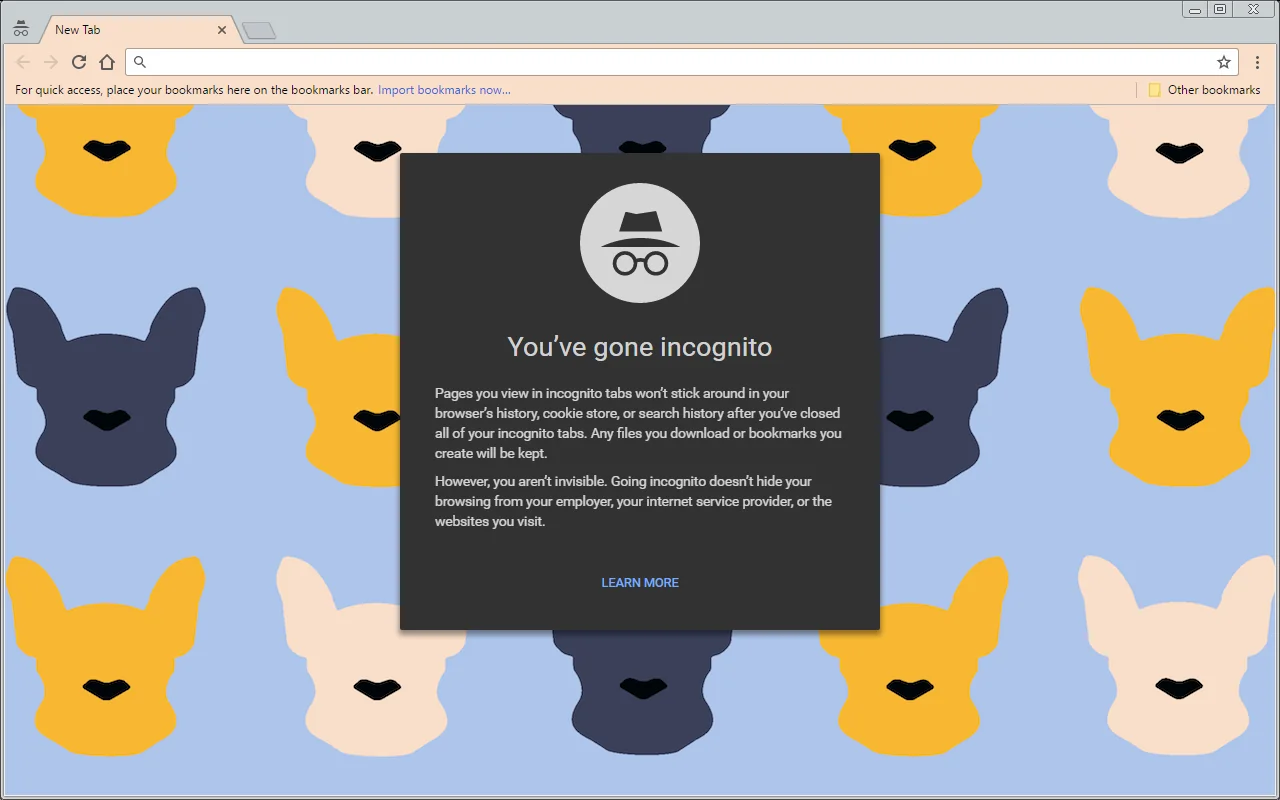1280x800 pixels.
Task: Maximize the Chrome window
Action: (1220, 10)
